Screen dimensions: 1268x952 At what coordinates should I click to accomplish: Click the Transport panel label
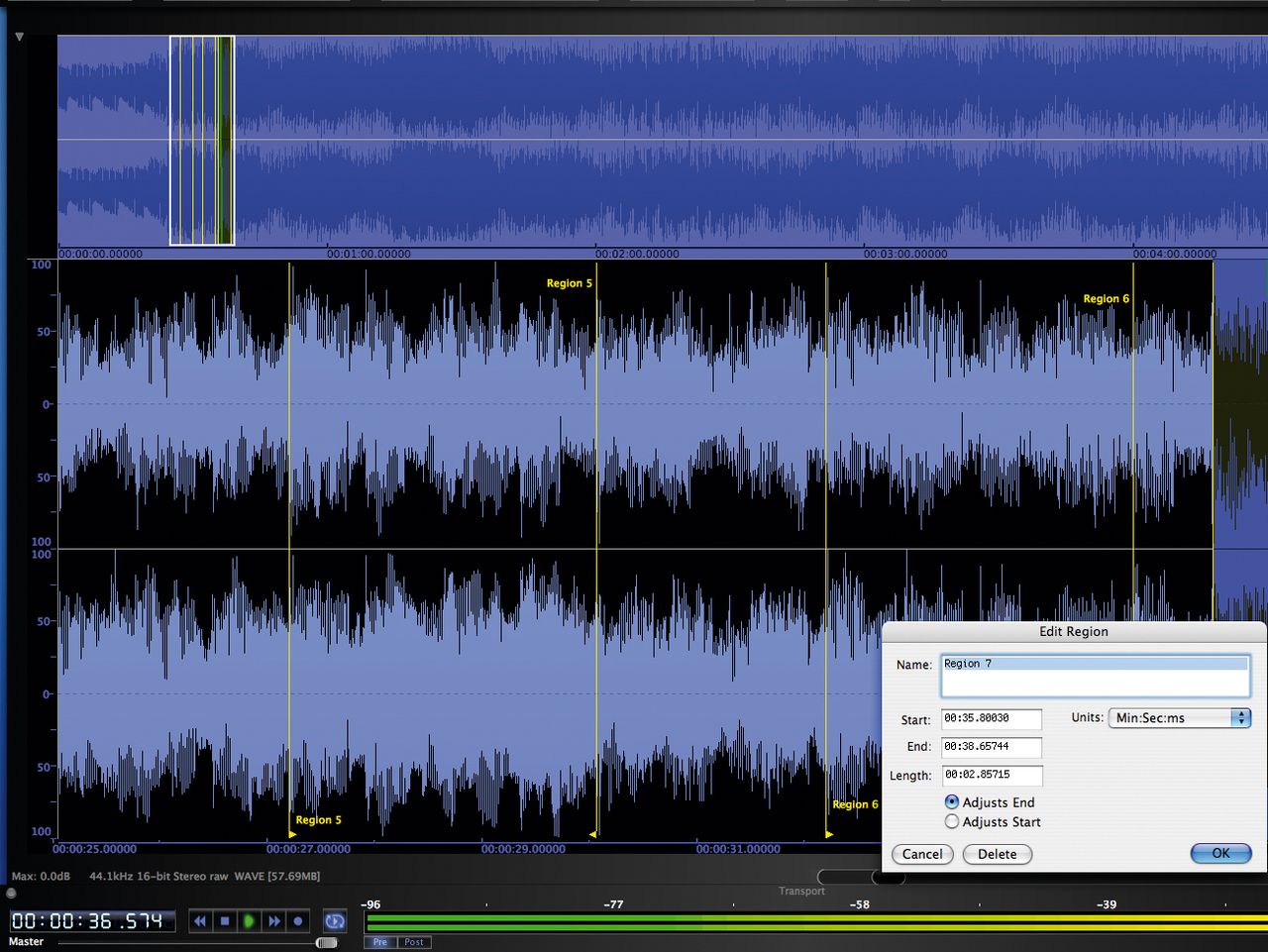point(801,892)
